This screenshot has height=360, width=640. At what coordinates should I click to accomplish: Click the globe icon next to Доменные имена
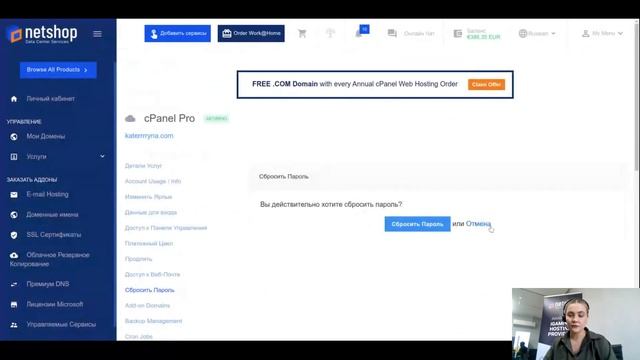point(14,215)
